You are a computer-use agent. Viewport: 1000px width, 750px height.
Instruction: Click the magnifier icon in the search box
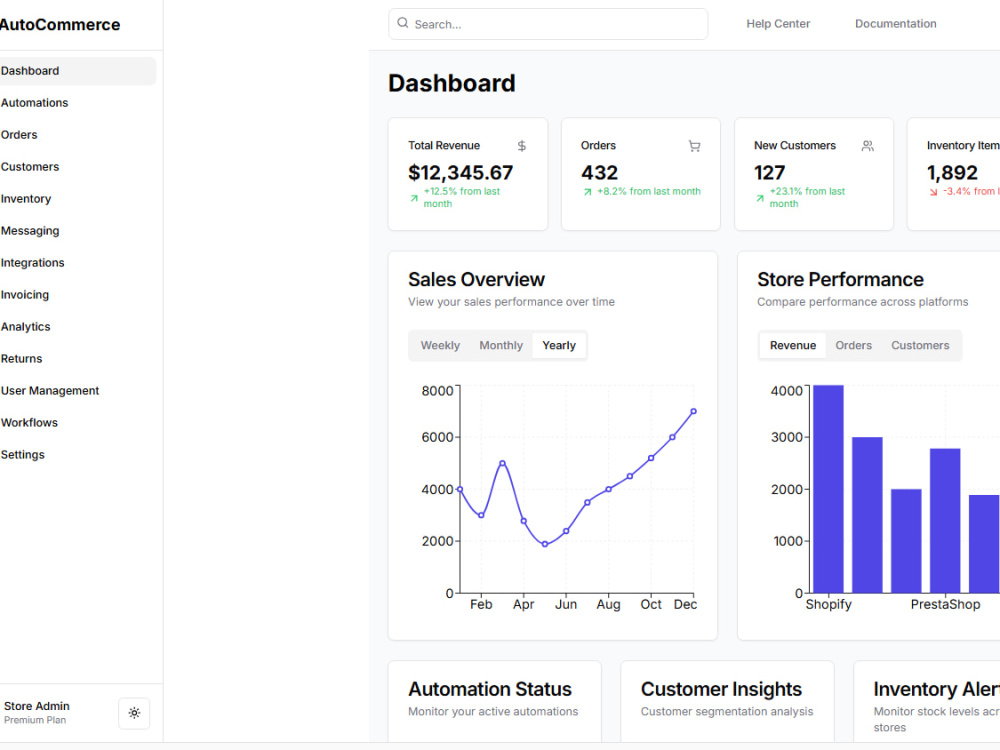(x=402, y=23)
